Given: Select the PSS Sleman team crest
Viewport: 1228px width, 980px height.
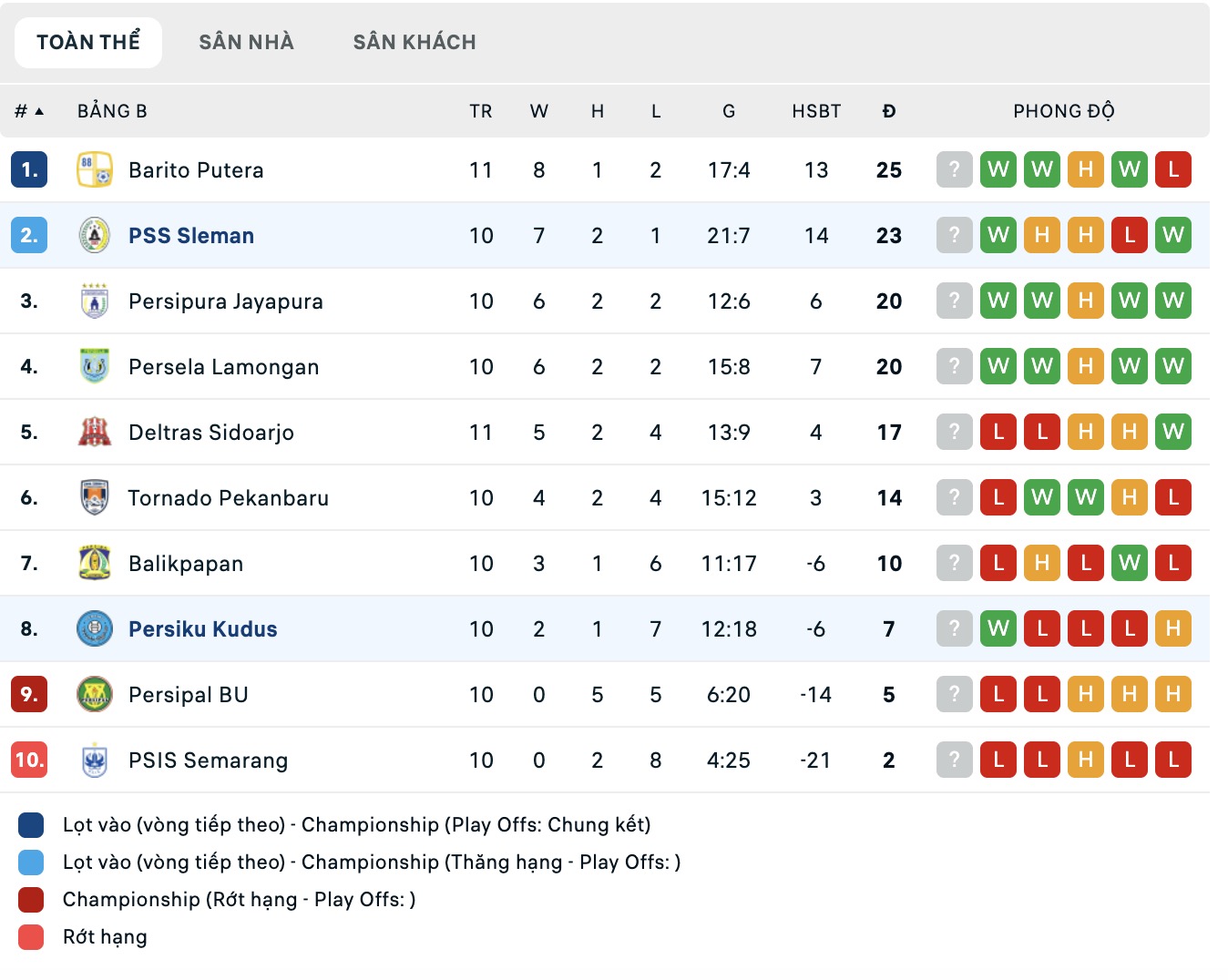Looking at the screenshot, I should [94, 235].
